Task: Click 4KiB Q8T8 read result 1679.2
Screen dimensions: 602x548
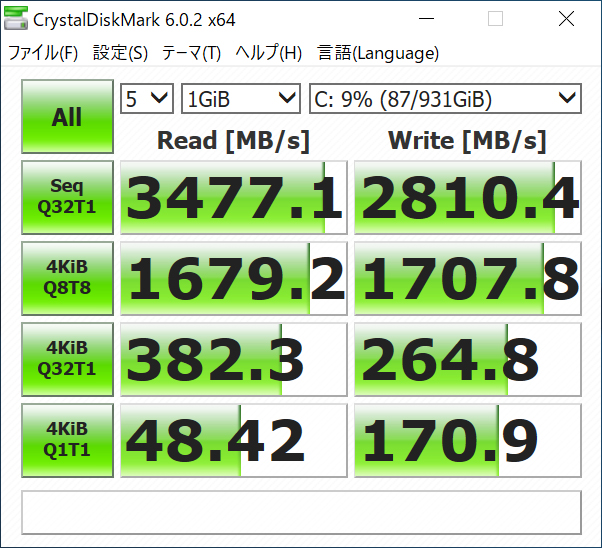Action: (234, 278)
